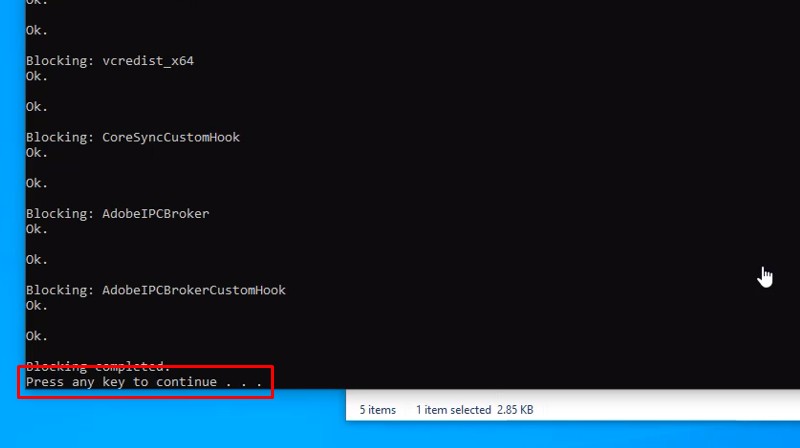Click the Ok. just above "Blocking: AdobeIPCBroker"
This screenshot has height=448, width=800.
[x=37, y=183]
